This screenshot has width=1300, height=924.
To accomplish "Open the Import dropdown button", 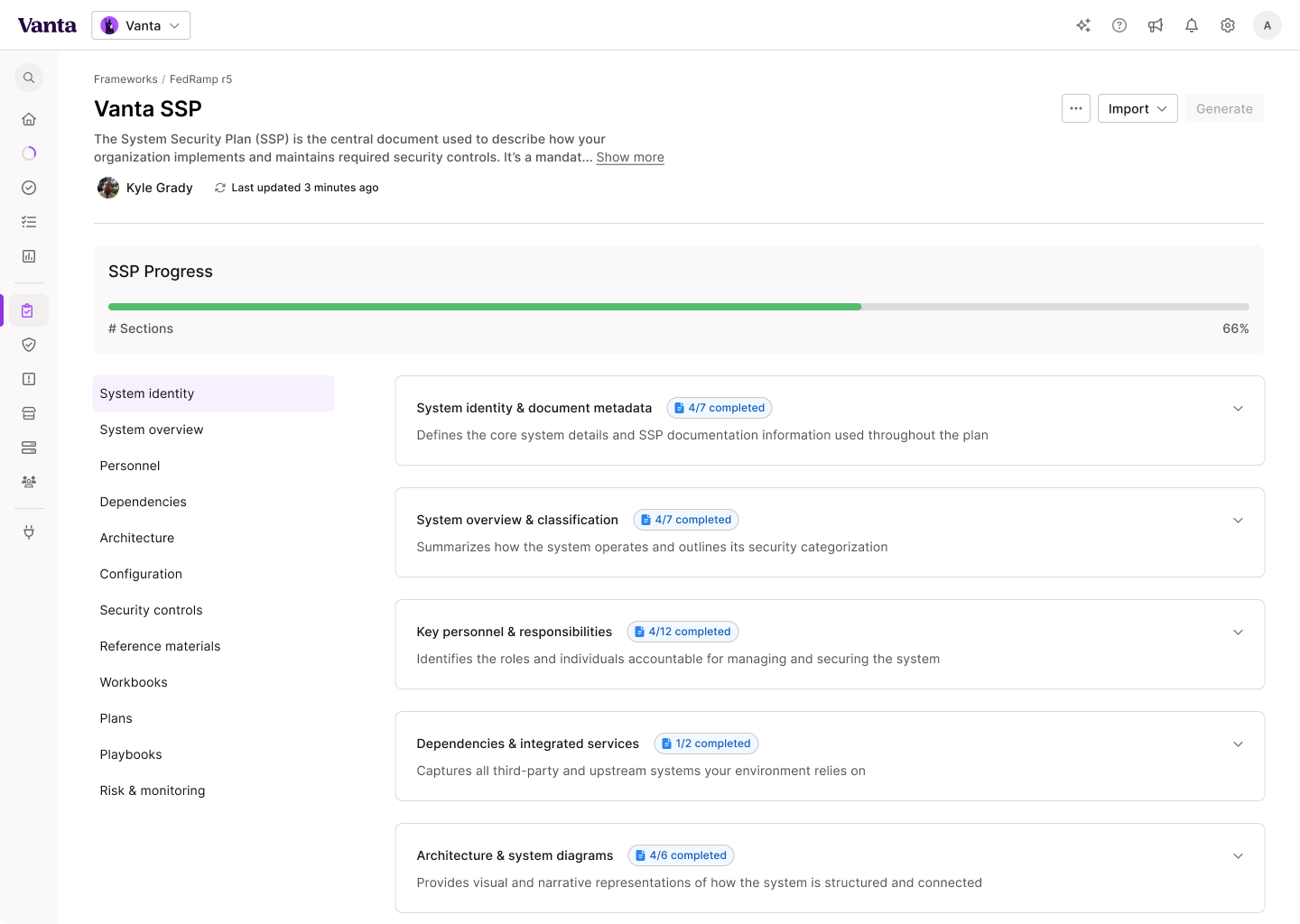I will 1137,108.
